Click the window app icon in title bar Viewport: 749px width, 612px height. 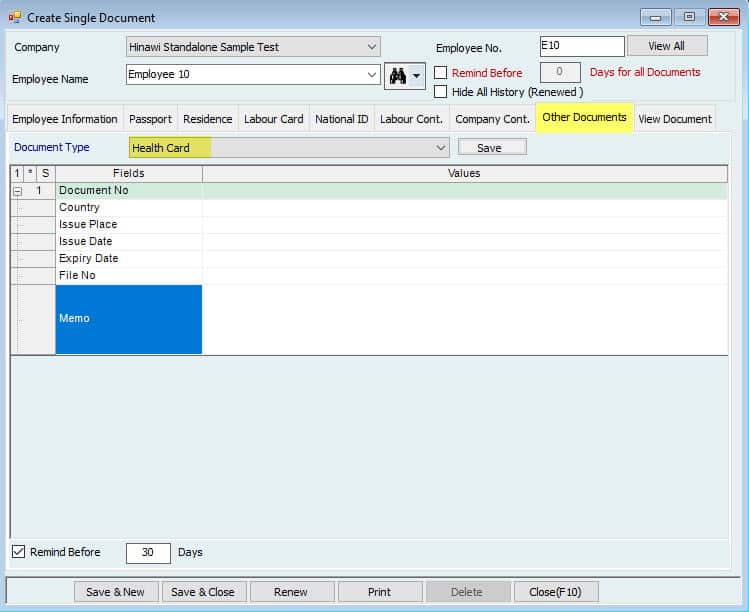point(14,17)
